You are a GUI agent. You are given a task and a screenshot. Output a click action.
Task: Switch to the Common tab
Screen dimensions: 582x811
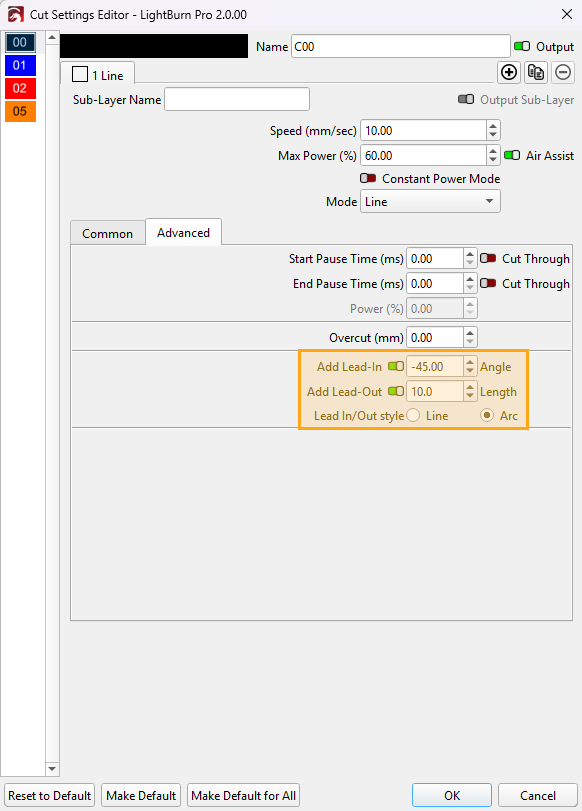coord(108,233)
